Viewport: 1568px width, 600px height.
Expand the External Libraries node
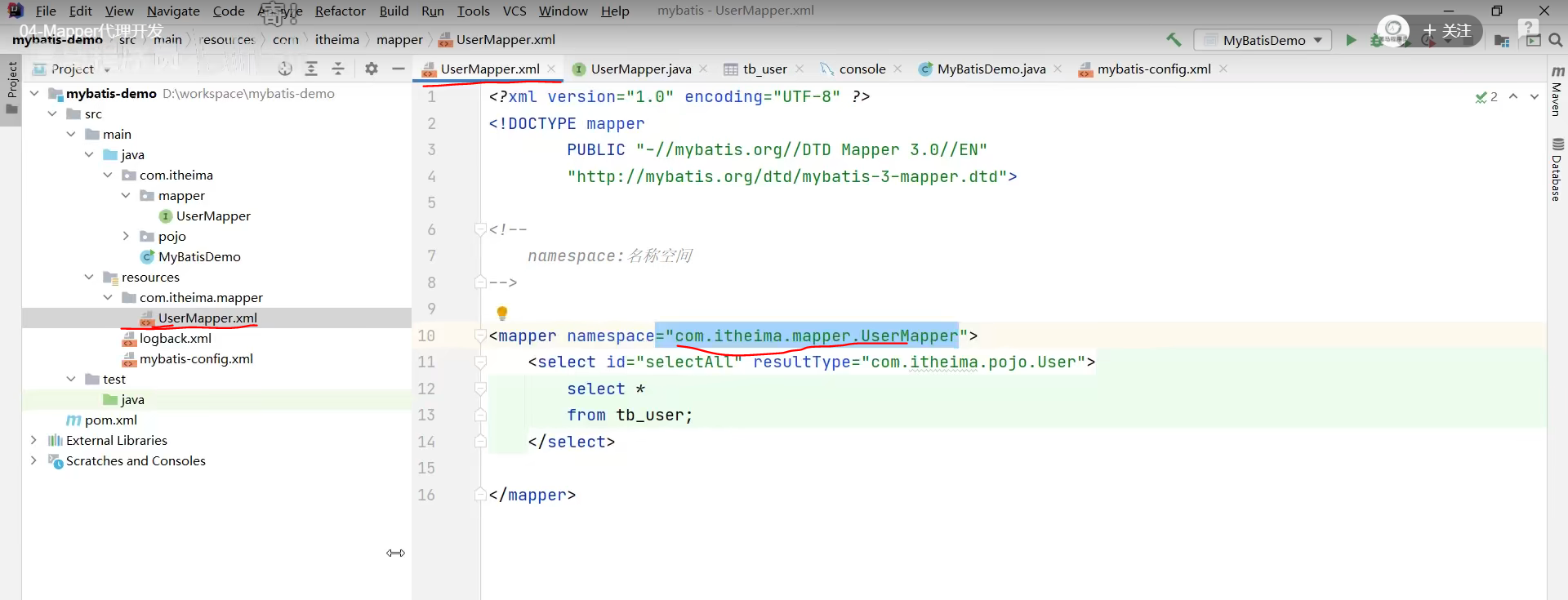click(x=33, y=440)
